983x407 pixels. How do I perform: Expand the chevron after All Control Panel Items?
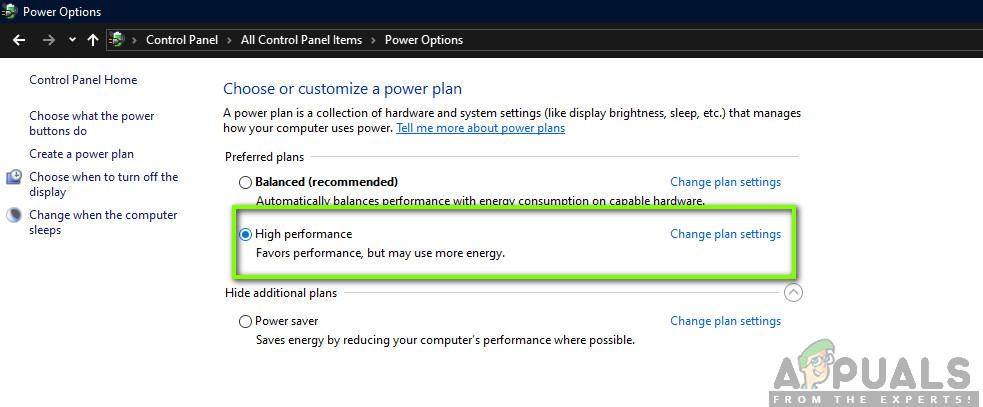coord(376,40)
